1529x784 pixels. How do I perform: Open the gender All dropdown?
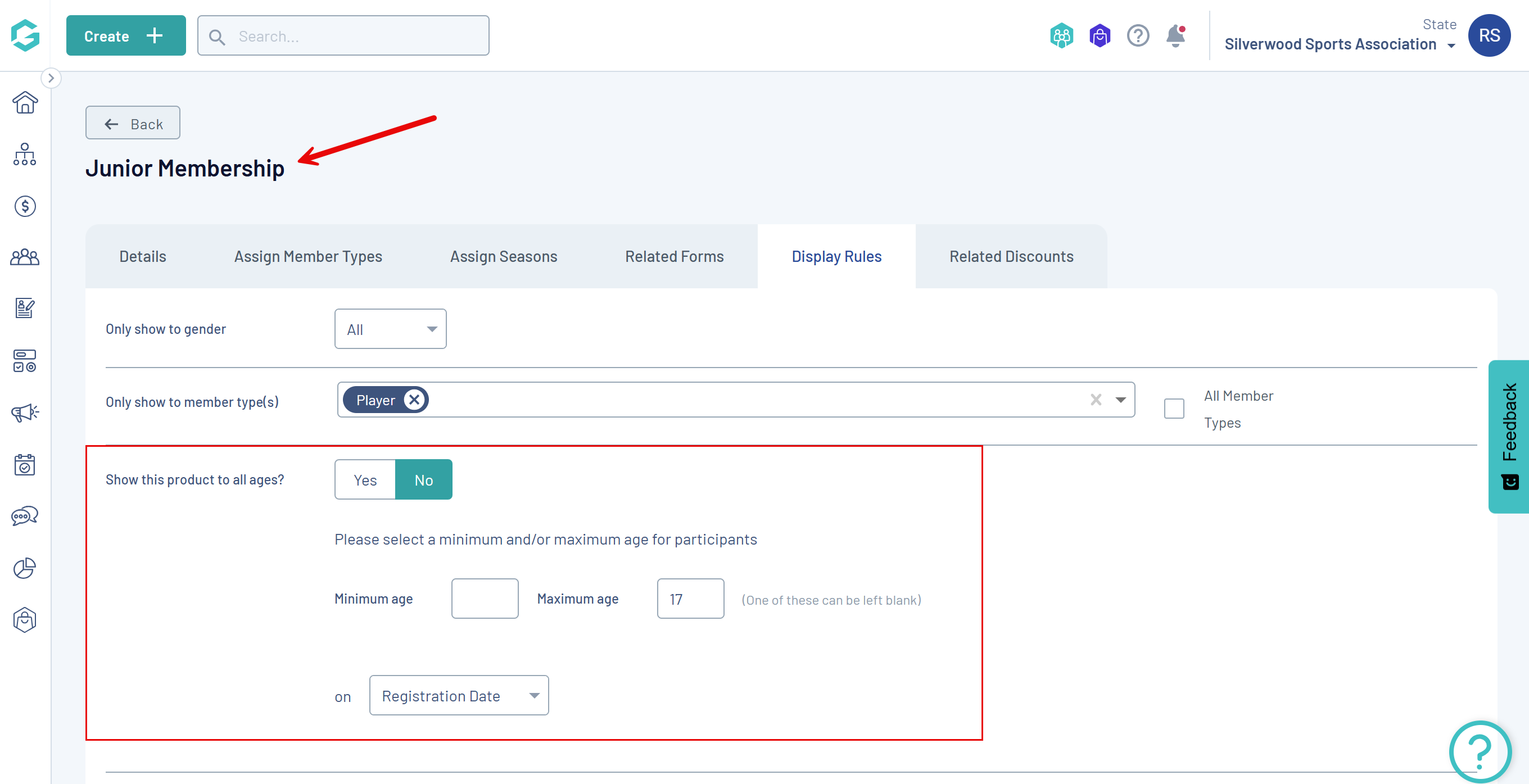[x=390, y=329]
